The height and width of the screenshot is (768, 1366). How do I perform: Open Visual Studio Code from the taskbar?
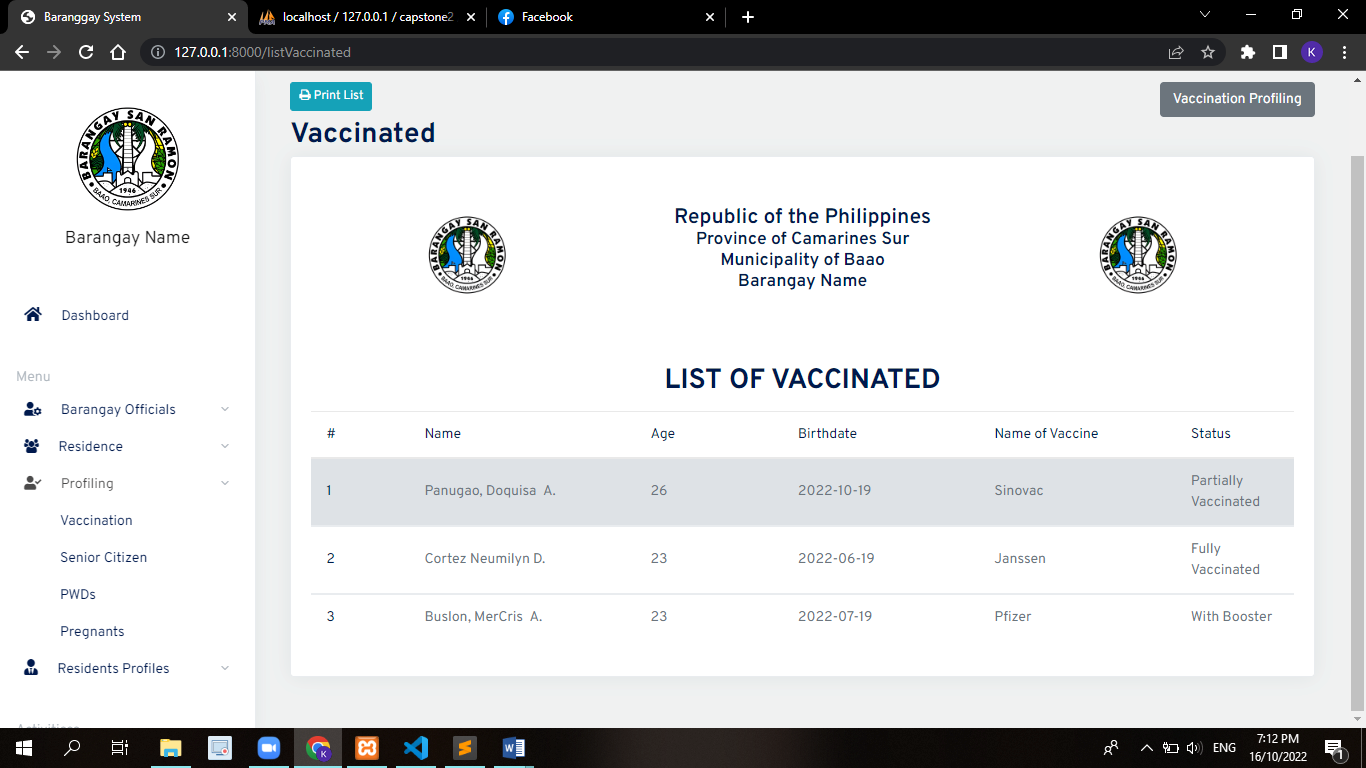click(416, 748)
